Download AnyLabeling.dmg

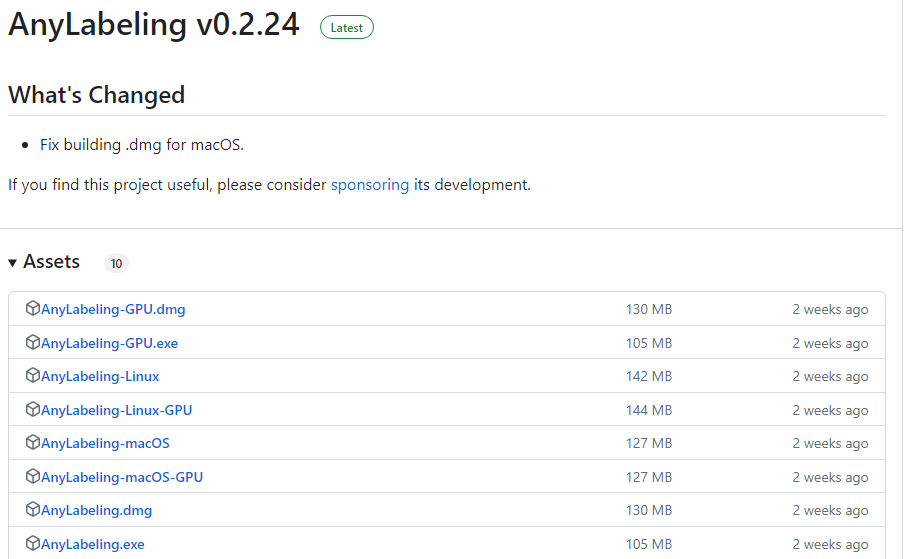coord(96,510)
